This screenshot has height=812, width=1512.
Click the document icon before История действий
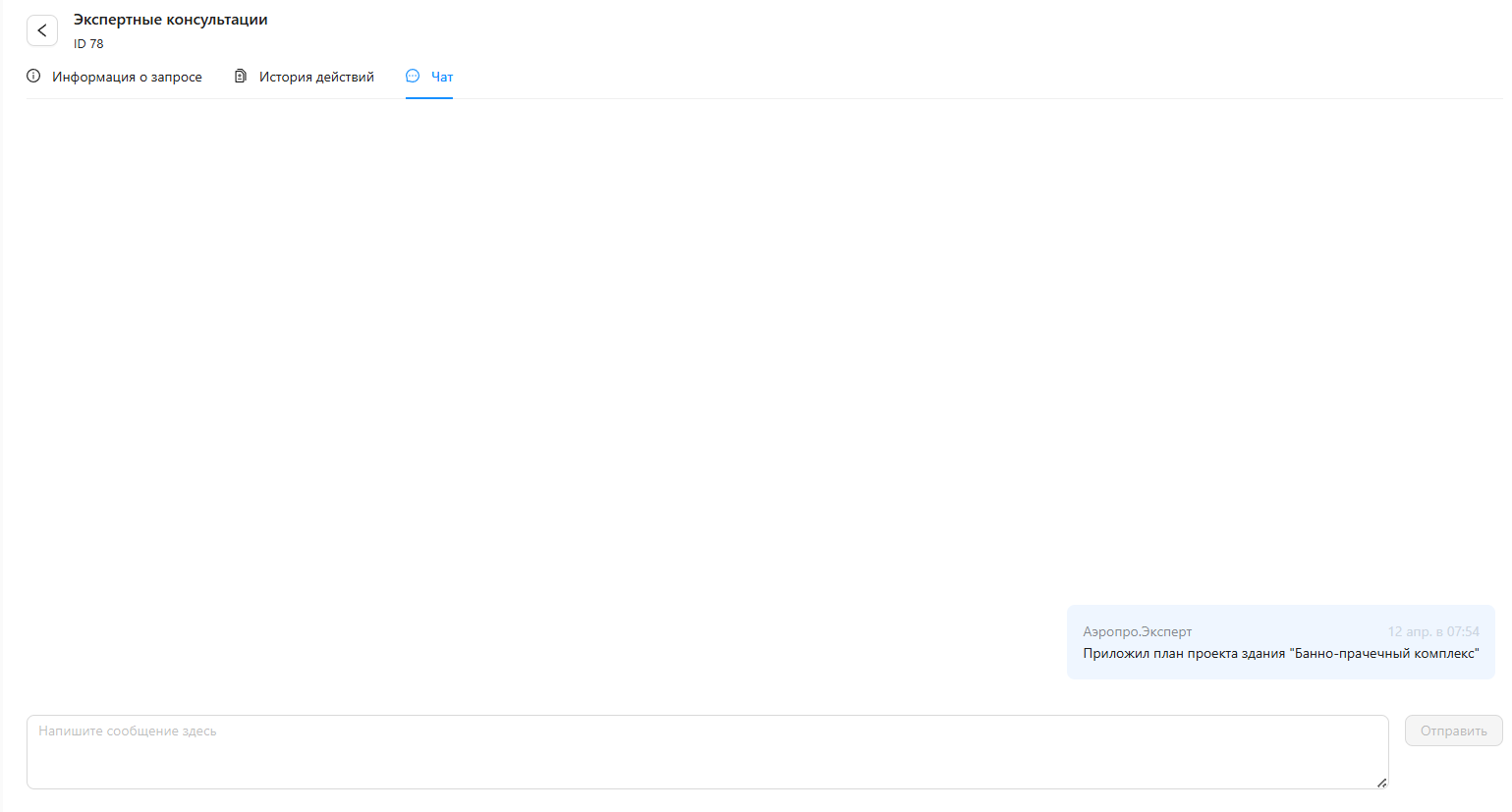tap(241, 77)
